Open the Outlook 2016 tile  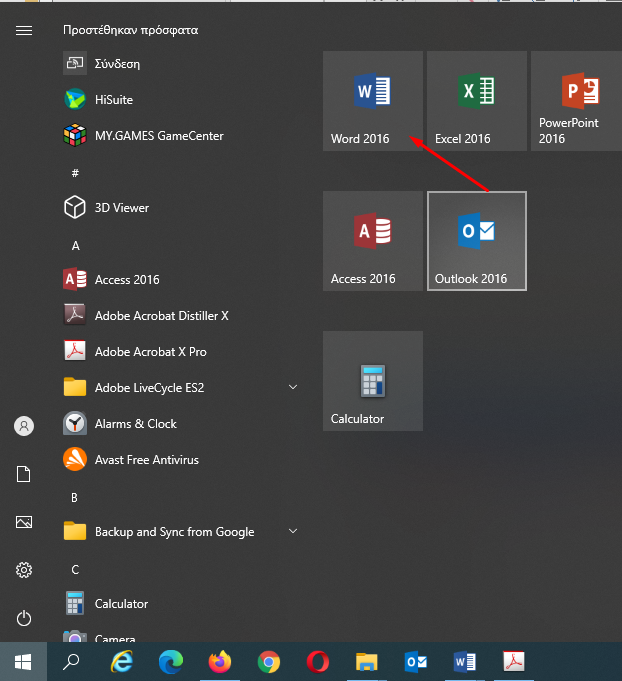tap(477, 241)
